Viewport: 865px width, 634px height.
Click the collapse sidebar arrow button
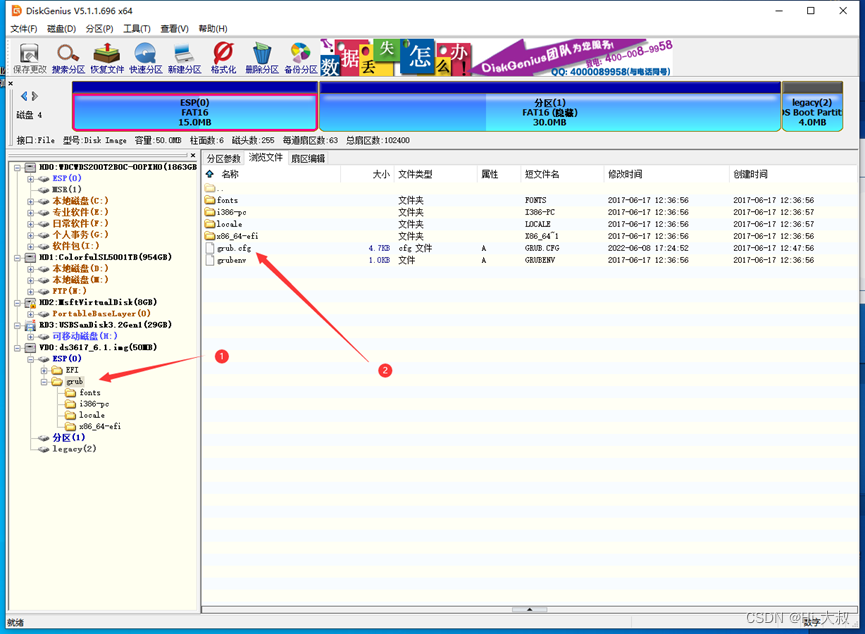click(24, 97)
